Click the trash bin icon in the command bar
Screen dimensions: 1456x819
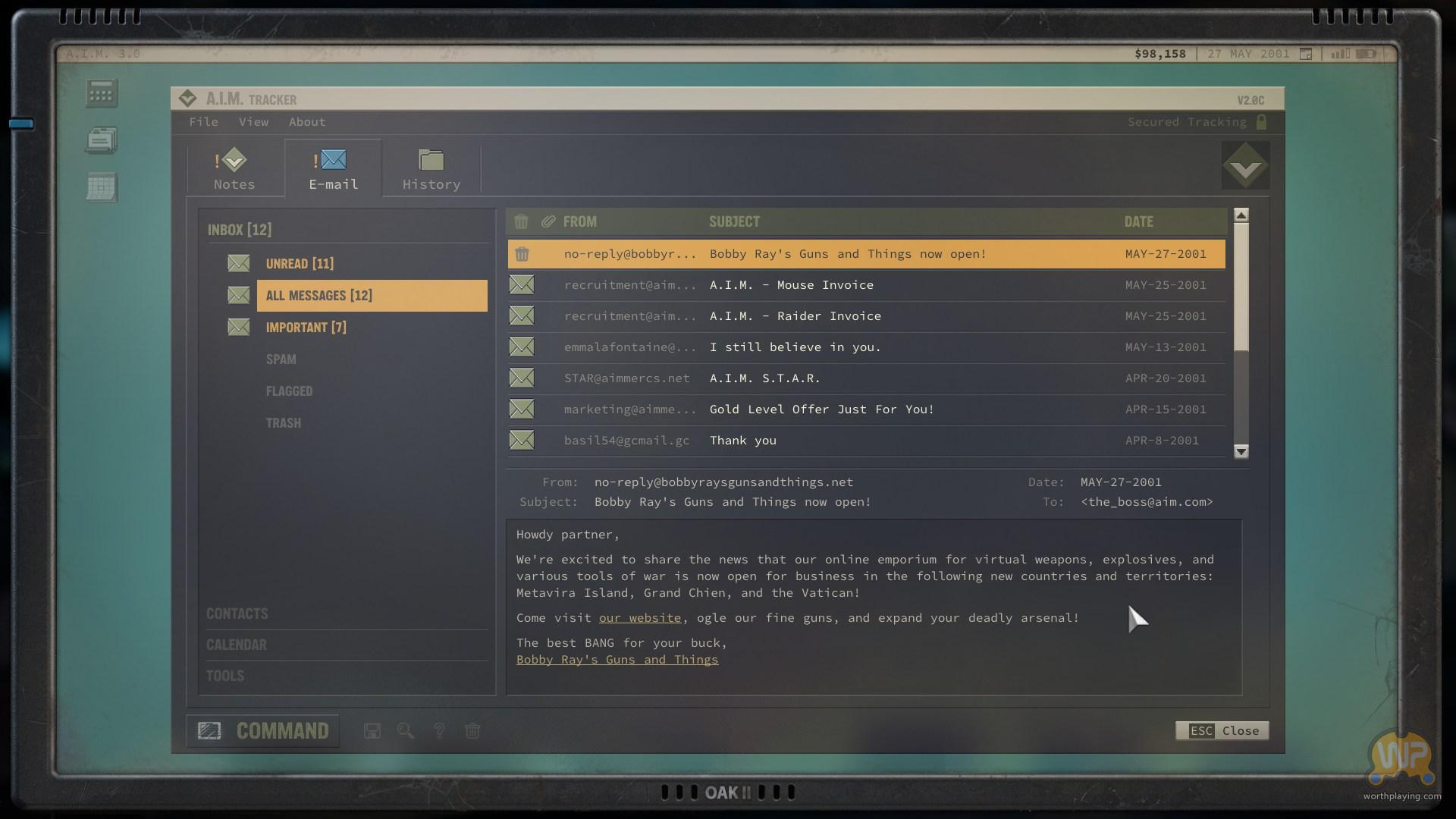pyautogui.click(x=472, y=731)
